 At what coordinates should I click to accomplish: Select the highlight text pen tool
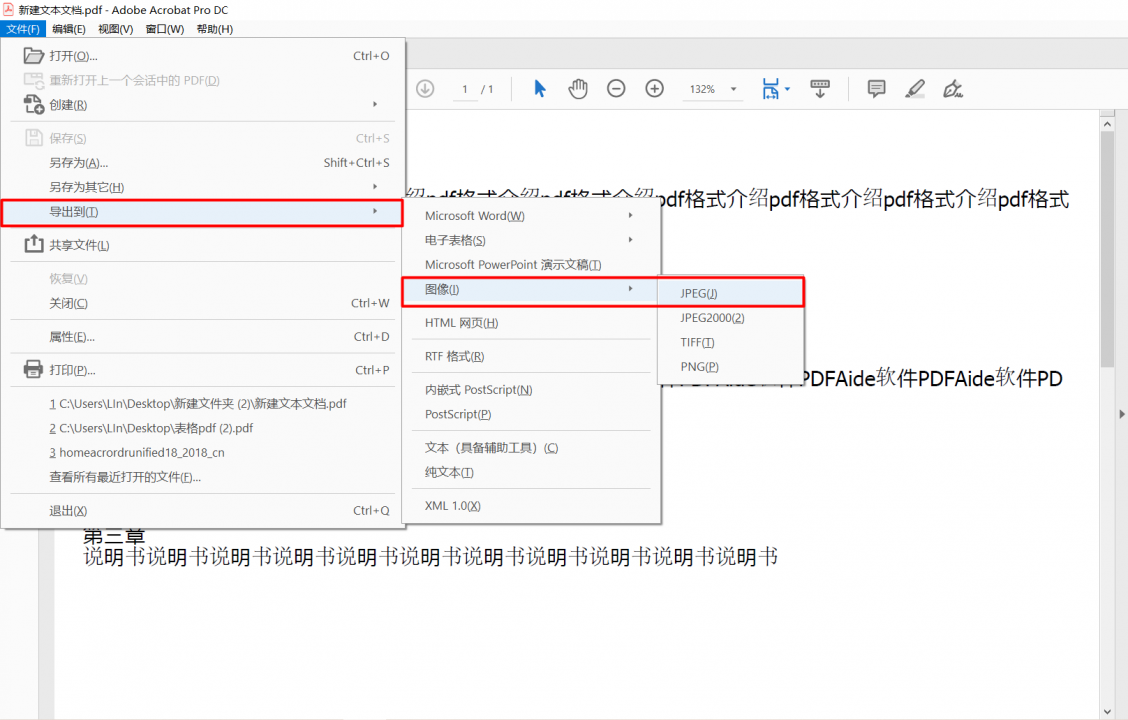coord(914,88)
